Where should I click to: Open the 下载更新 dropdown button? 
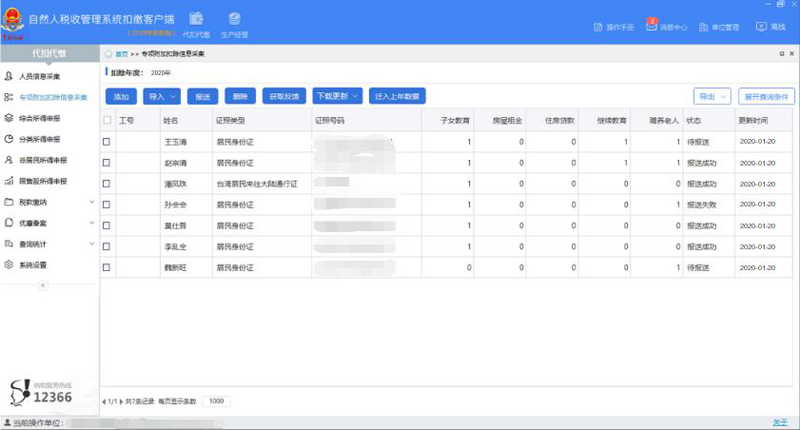click(338, 97)
